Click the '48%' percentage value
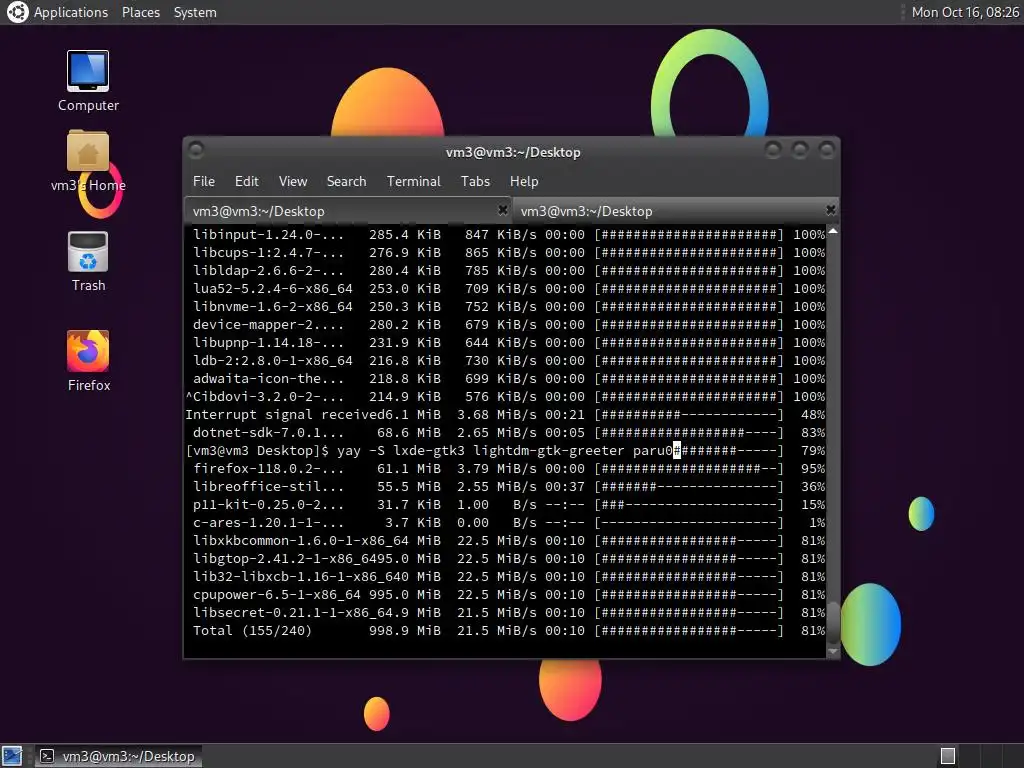1024x768 pixels. point(812,415)
